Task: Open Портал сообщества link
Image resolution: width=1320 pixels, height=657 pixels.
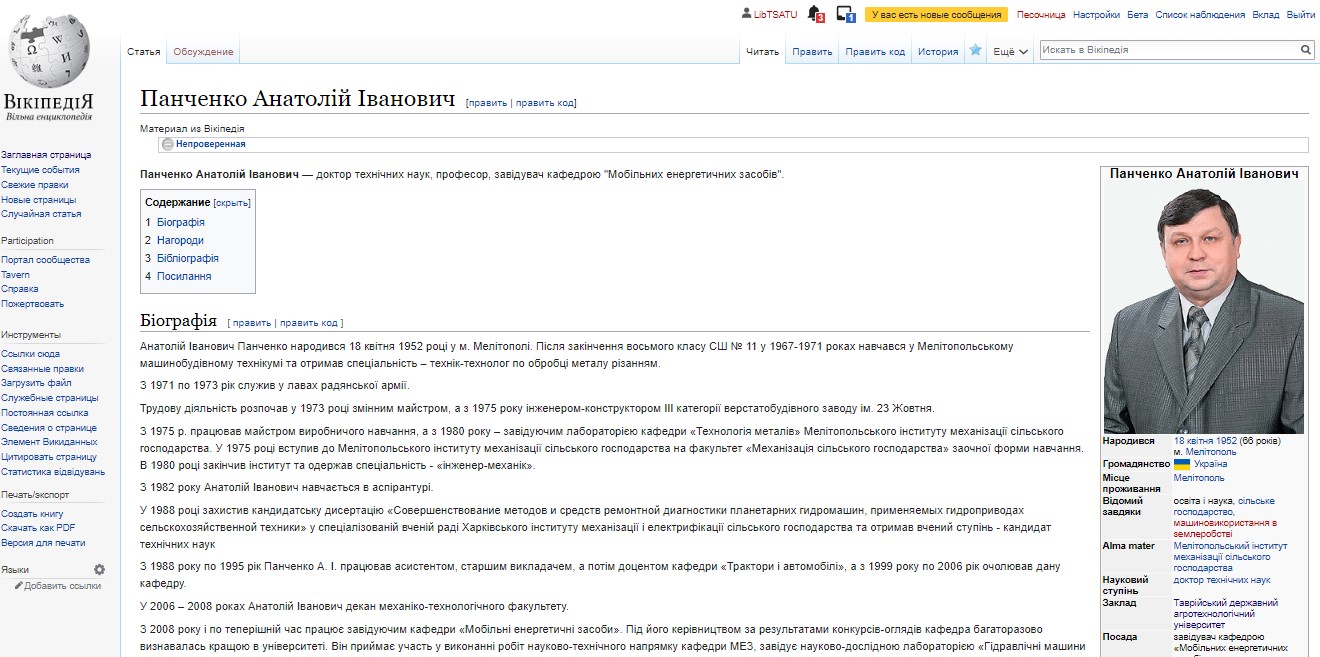Action: tap(45, 260)
